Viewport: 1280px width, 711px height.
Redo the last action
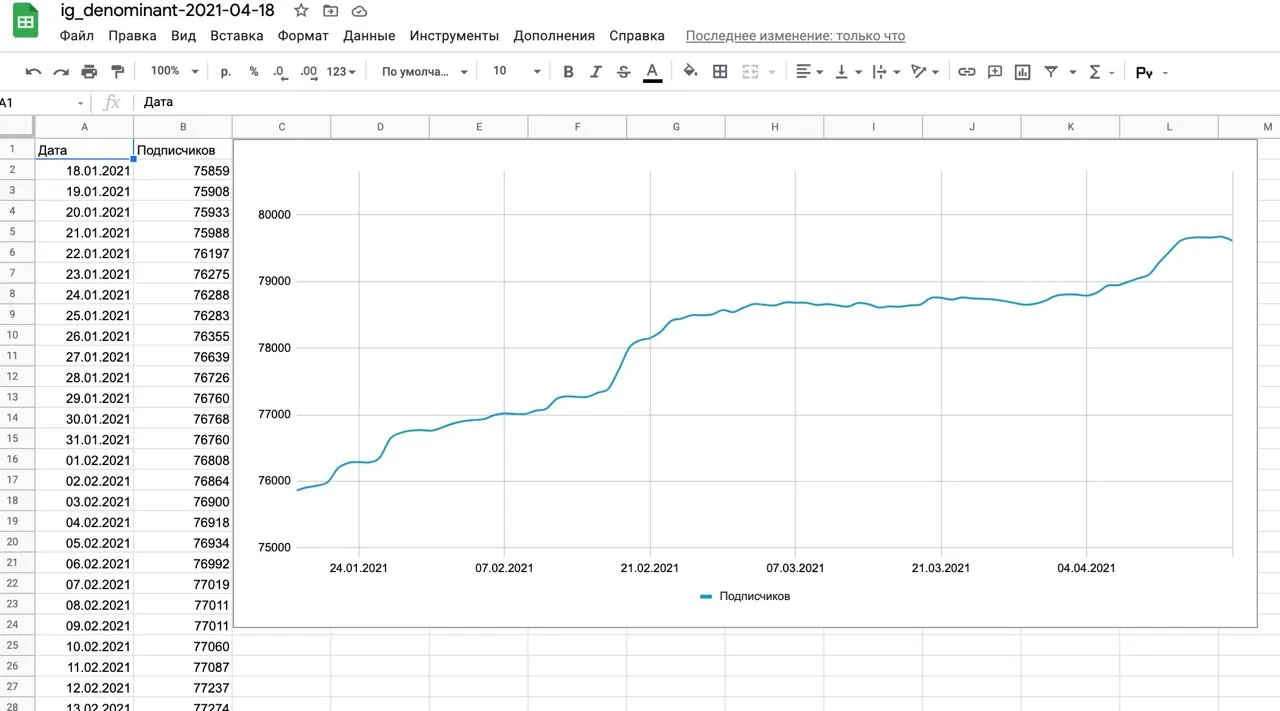pos(61,72)
